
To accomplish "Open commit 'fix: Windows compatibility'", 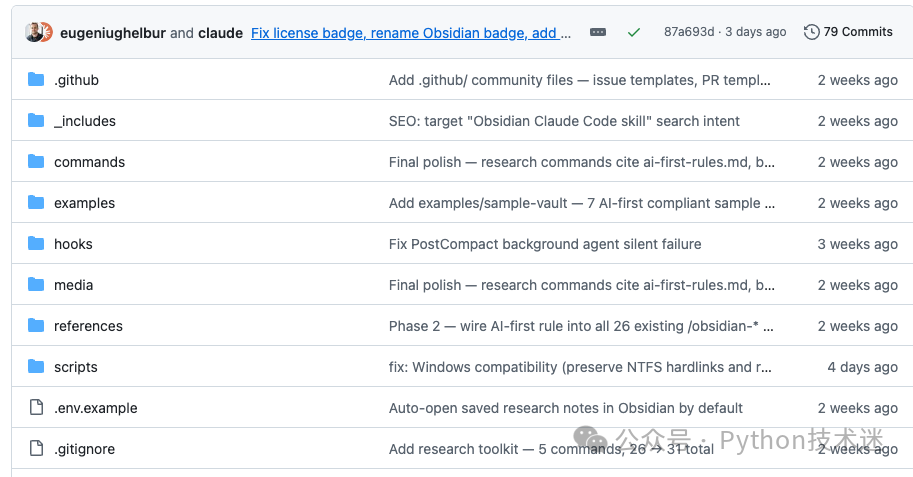I will click(580, 367).
